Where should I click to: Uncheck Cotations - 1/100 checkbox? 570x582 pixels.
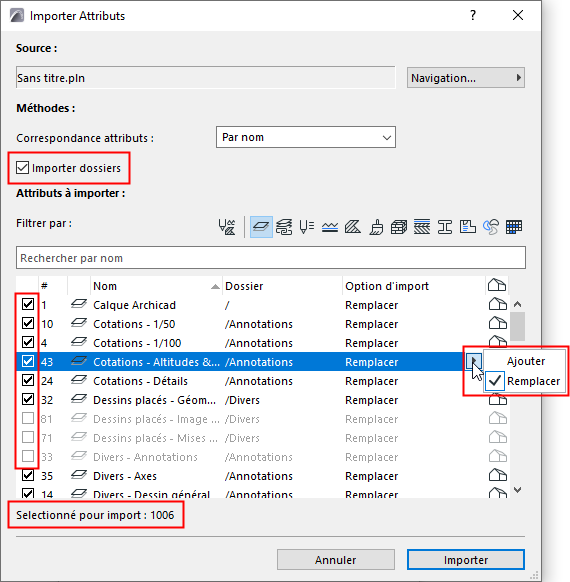(28, 342)
